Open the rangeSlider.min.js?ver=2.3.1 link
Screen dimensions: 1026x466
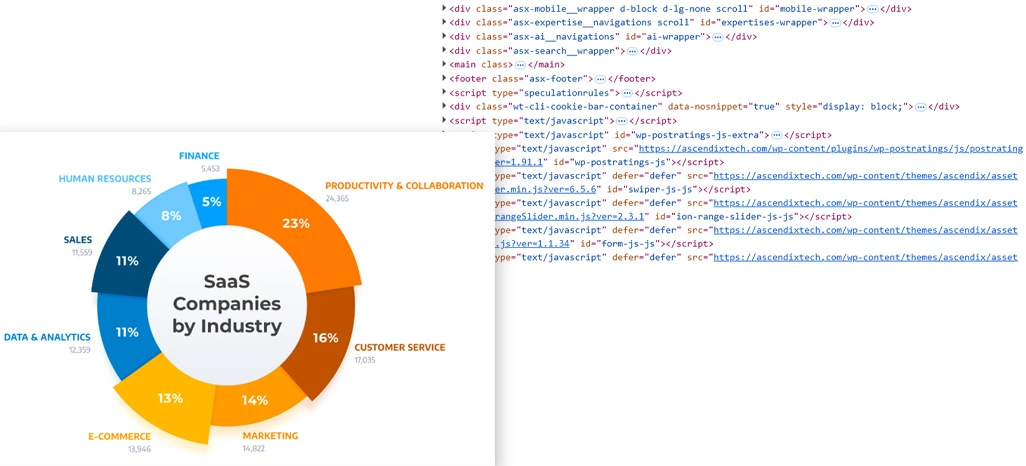coord(570,217)
